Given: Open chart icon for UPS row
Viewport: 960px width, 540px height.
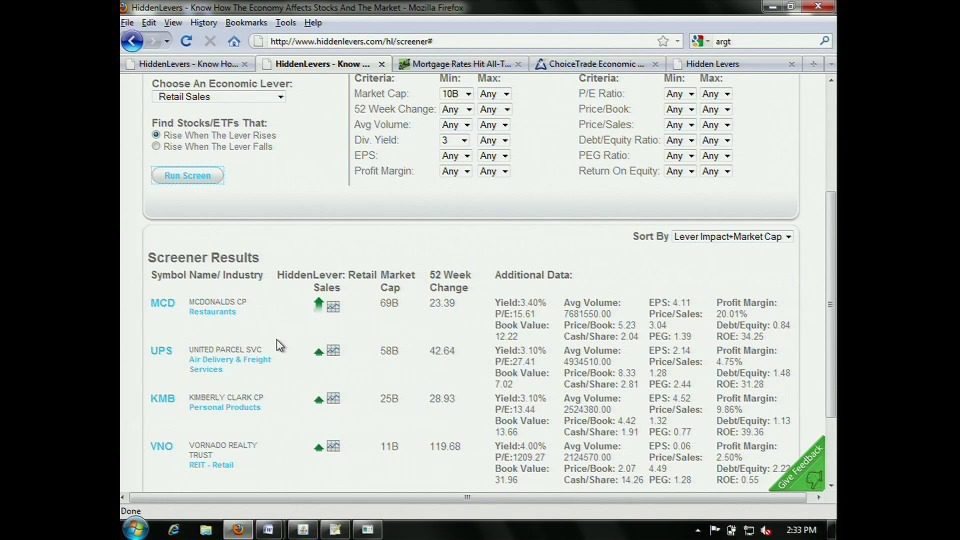Looking at the screenshot, I should 333,350.
